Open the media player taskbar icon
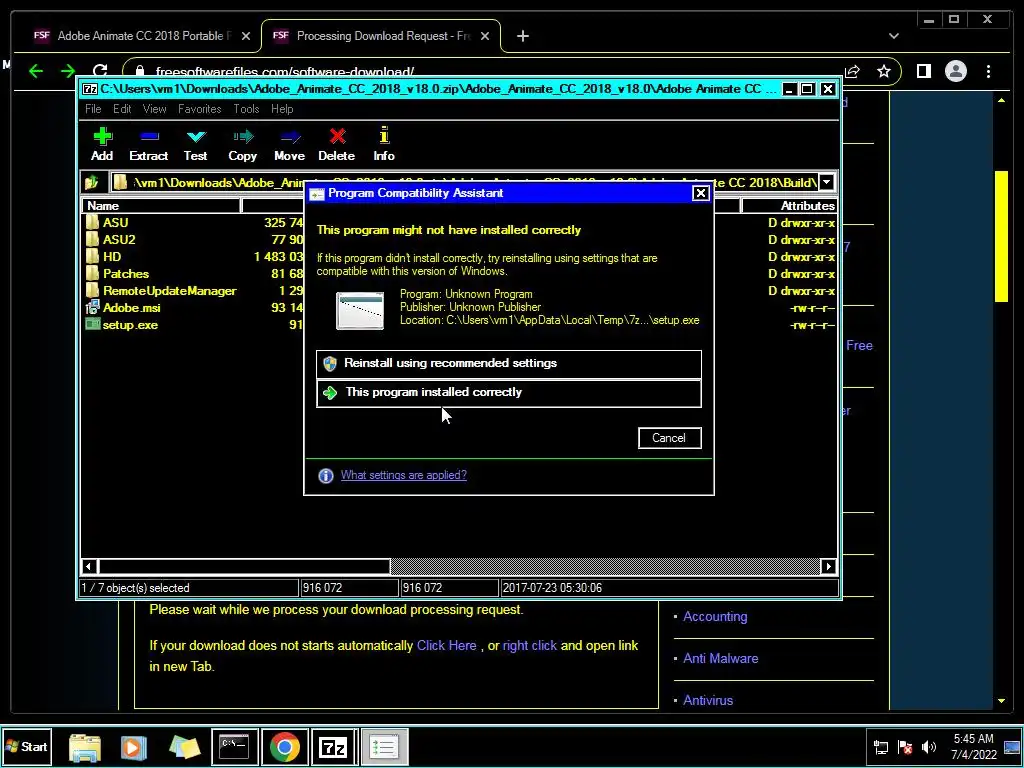 [x=133, y=747]
